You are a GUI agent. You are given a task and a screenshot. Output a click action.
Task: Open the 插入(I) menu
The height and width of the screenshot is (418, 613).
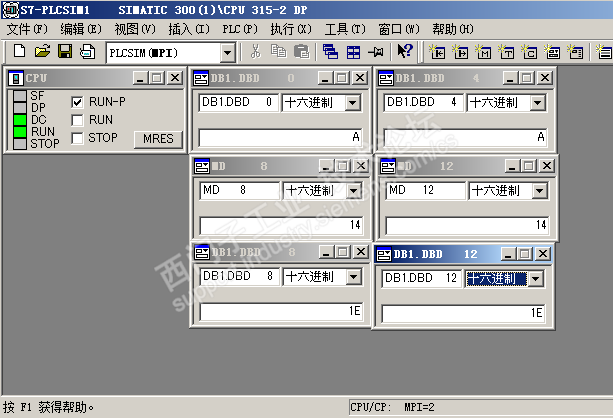(189, 29)
